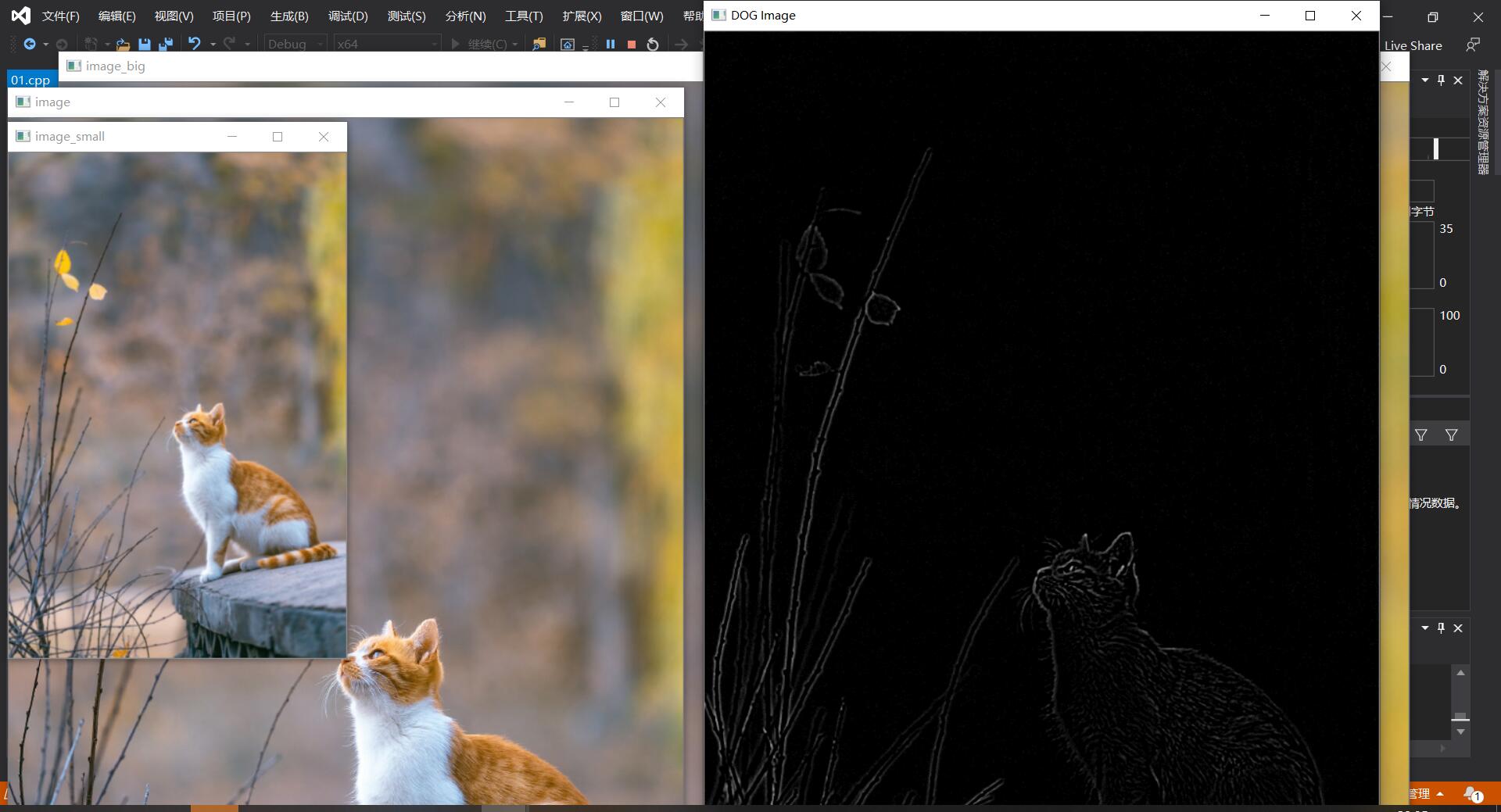Image resolution: width=1501 pixels, height=812 pixels.
Task: Open the 文件(F) menu
Action: tap(61, 16)
